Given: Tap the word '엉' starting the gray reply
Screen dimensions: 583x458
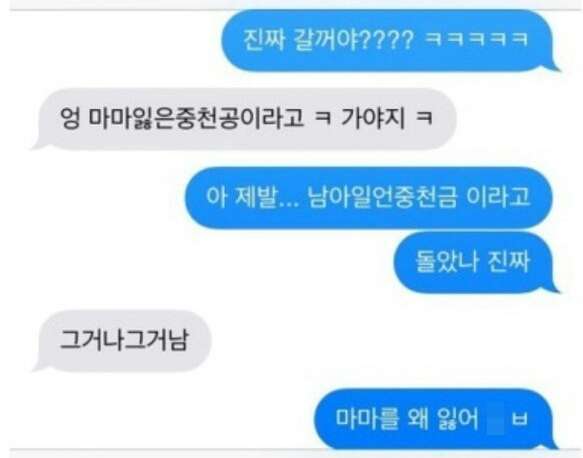Looking at the screenshot, I should pos(70,118).
